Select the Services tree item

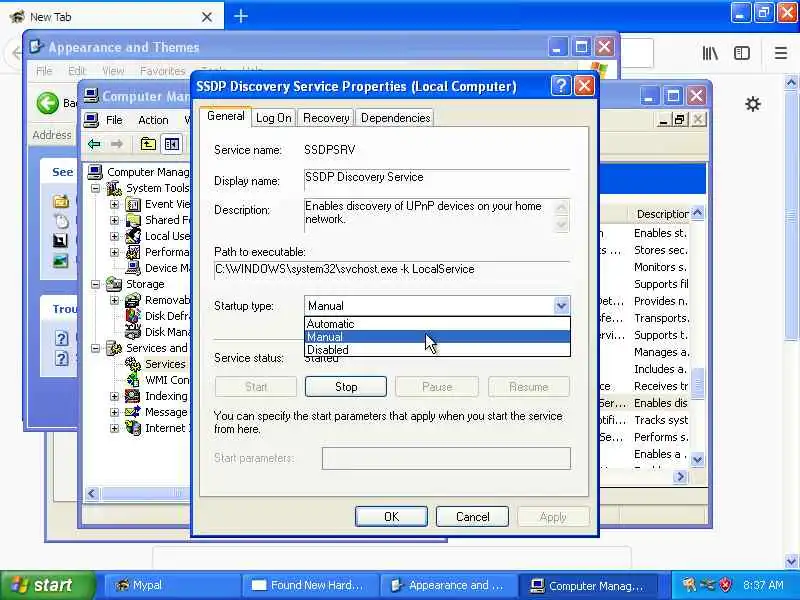click(x=165, y=364)
